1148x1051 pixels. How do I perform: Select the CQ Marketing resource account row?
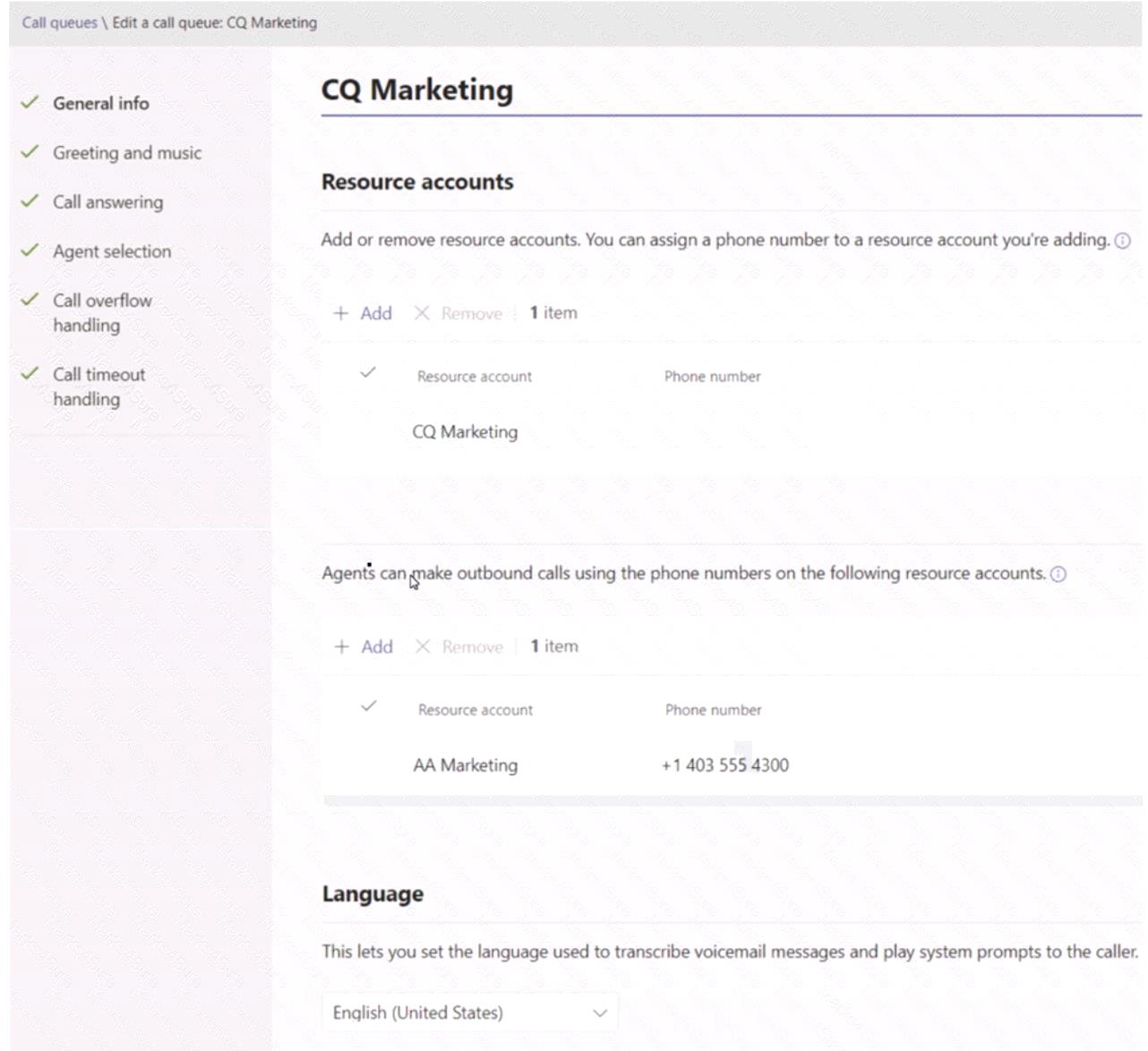coord(465,432)
